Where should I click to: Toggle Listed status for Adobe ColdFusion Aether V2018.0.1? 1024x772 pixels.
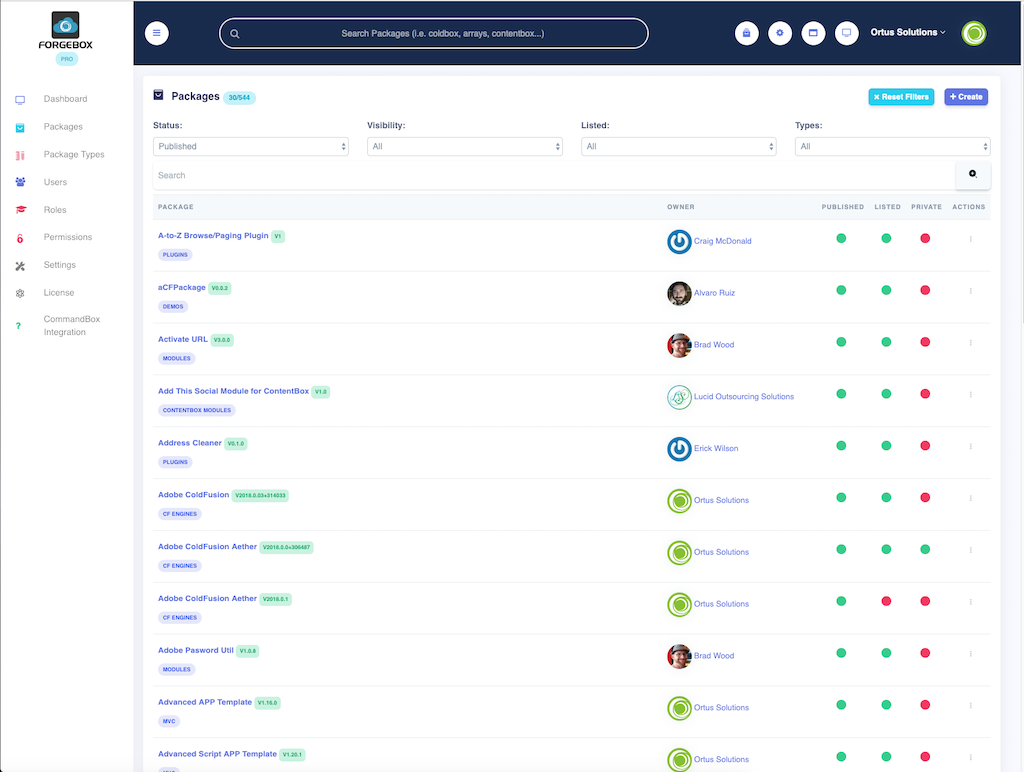point(886,601)
